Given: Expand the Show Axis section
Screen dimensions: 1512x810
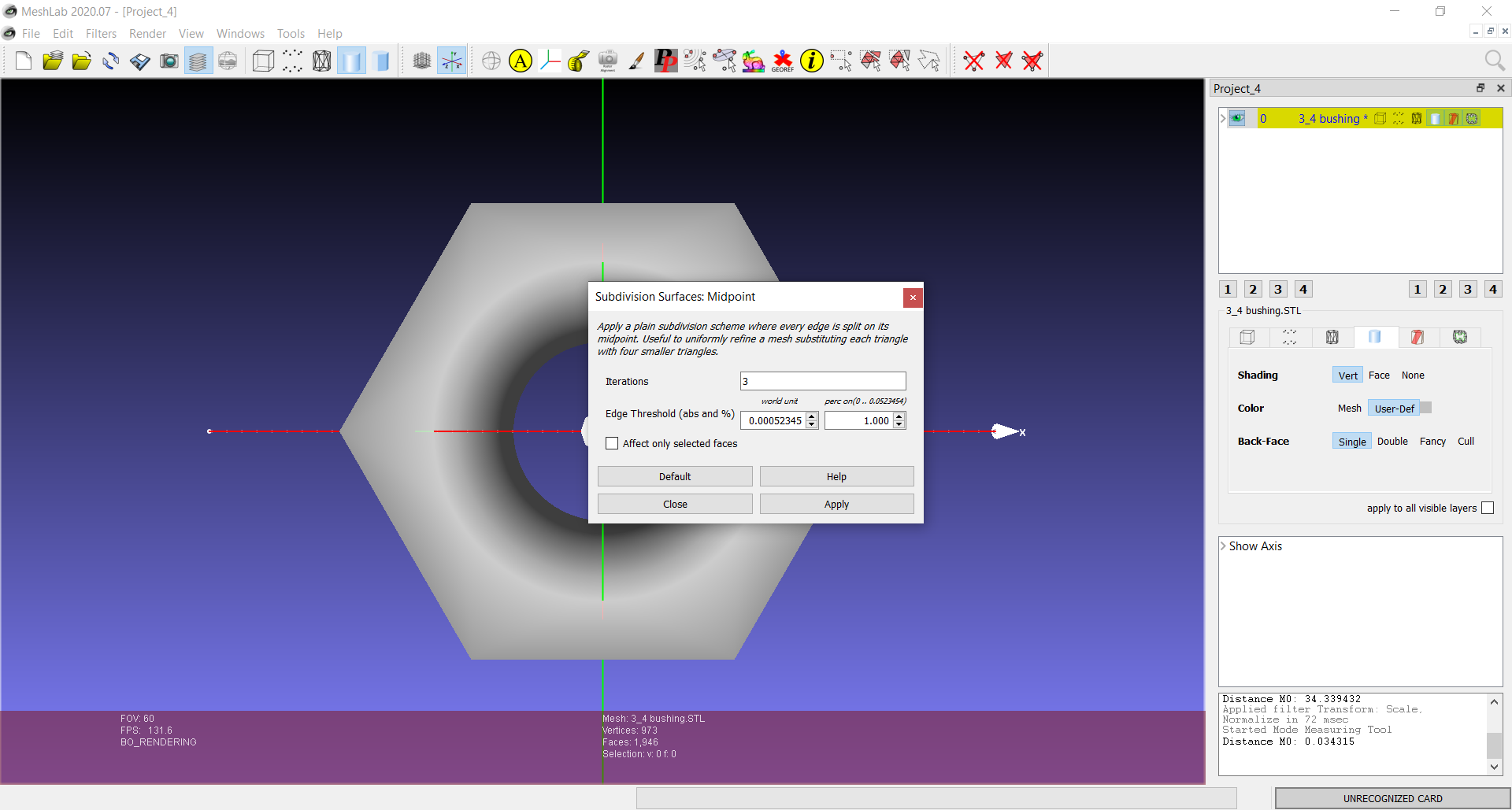Looking at the screenshot, I should tap(1224, 546).
